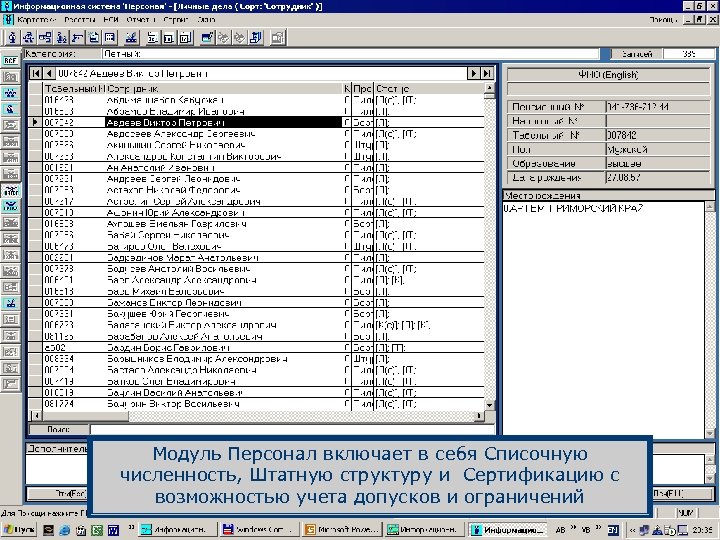Go to the next record with navigator arrow
This screenshot has width=720, height=540.
click(x=473, y=73)
